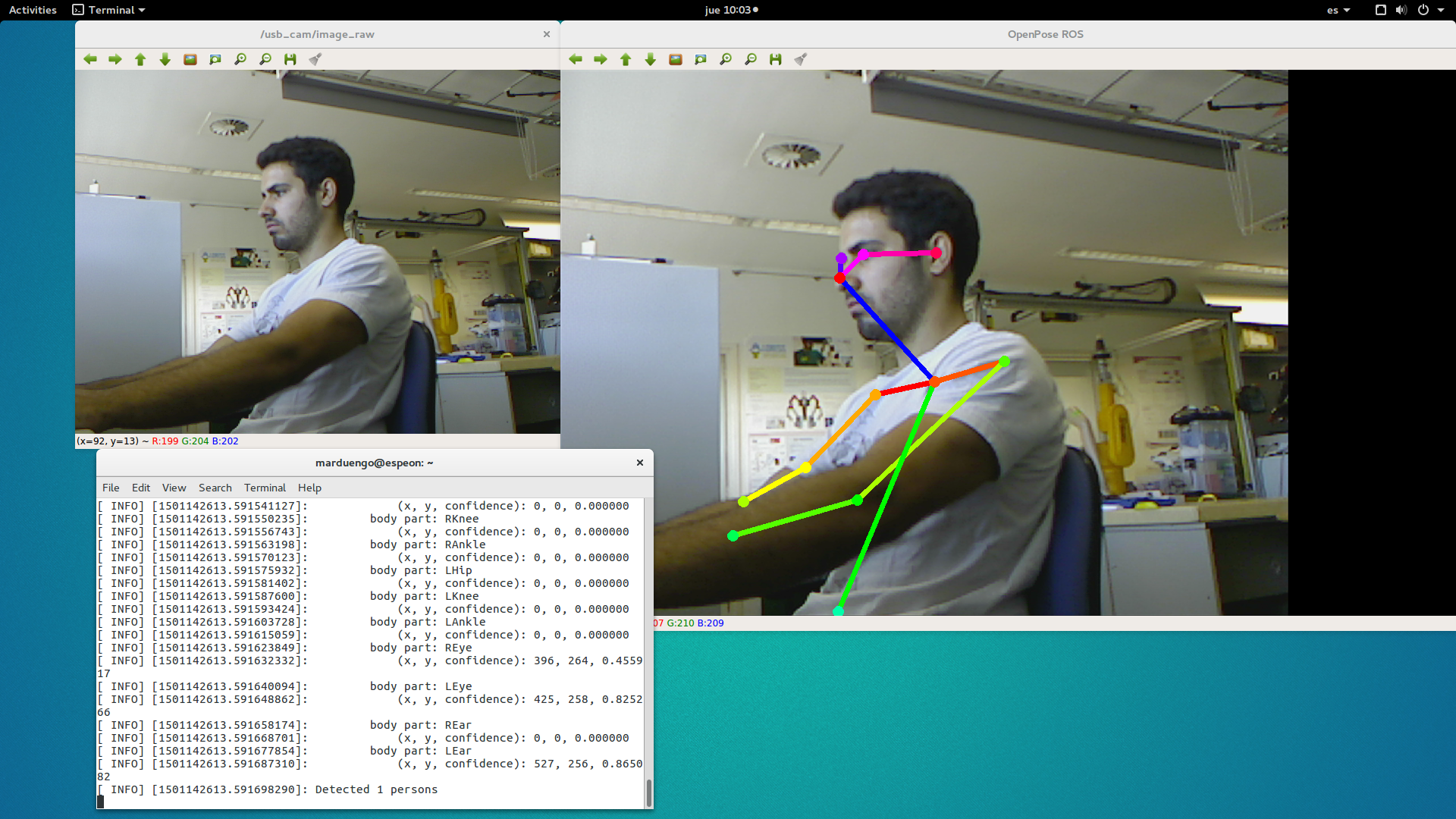Open the terminal File menu
1456x819 pixels.
point(111,488)
